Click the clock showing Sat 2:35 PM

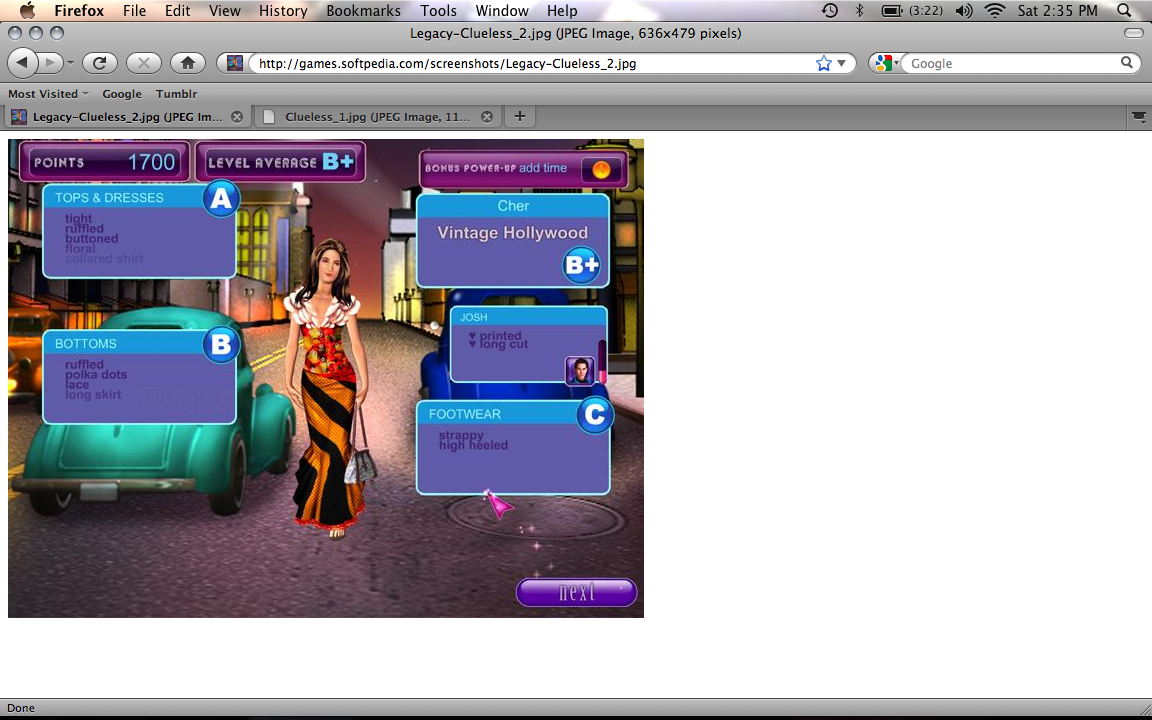point(1058,11)
